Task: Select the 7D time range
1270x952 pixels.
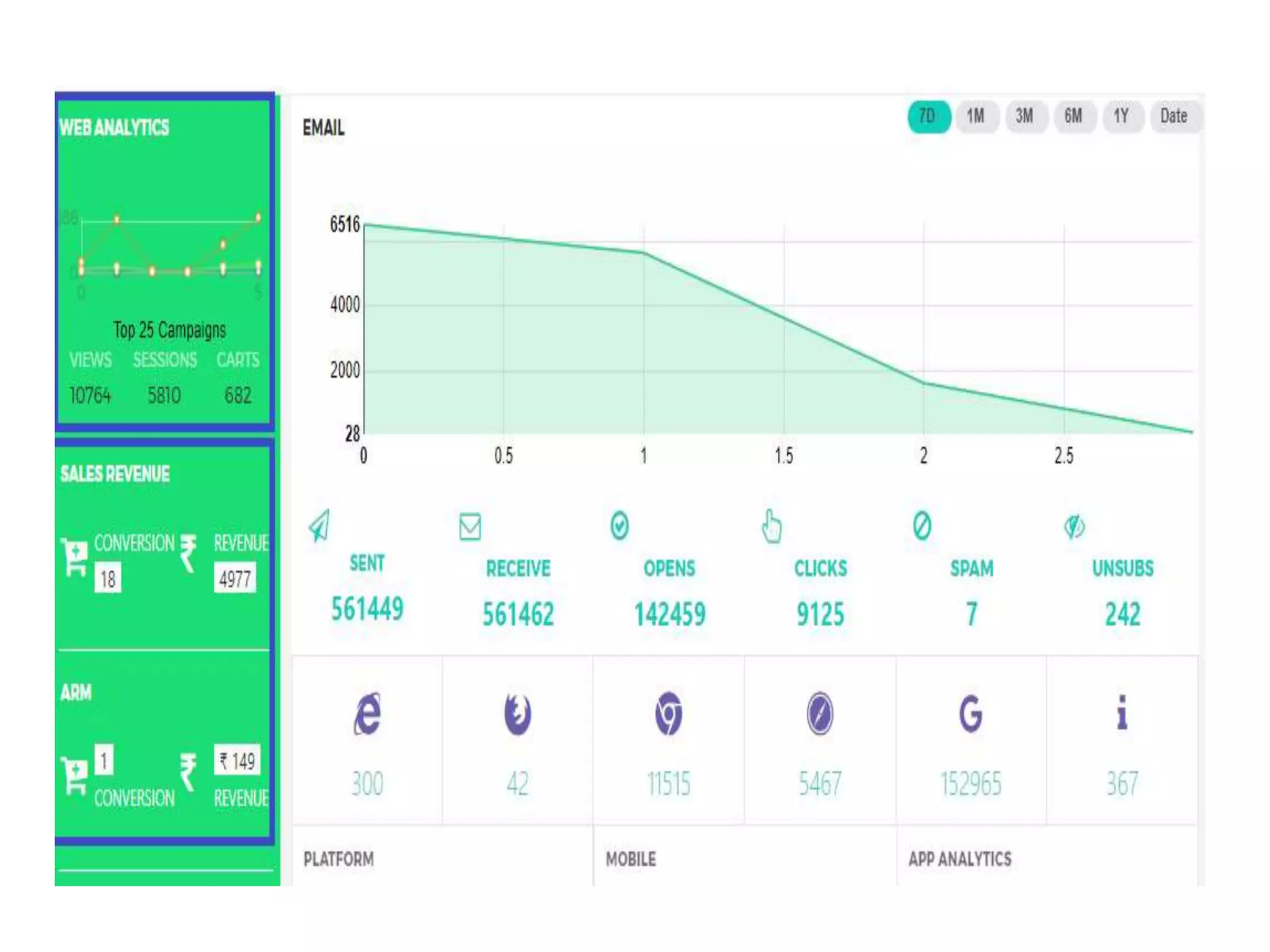Action: (x=928, y=117)
